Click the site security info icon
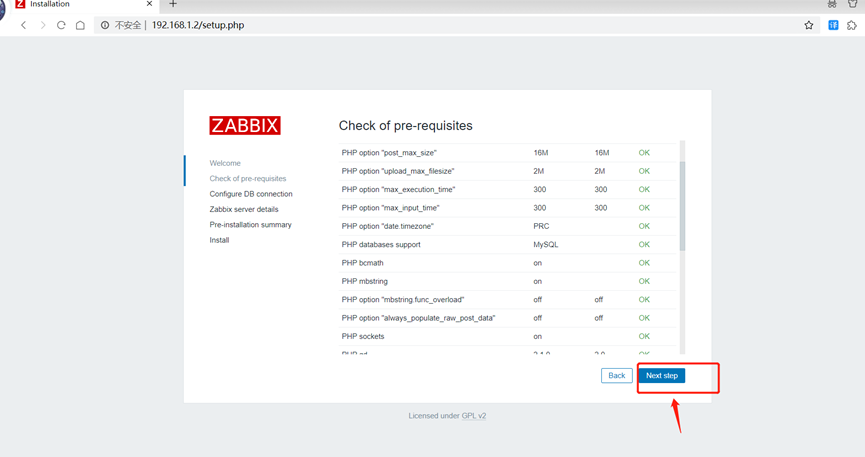The width and height of the screenshot is (865, 457). 105,25
